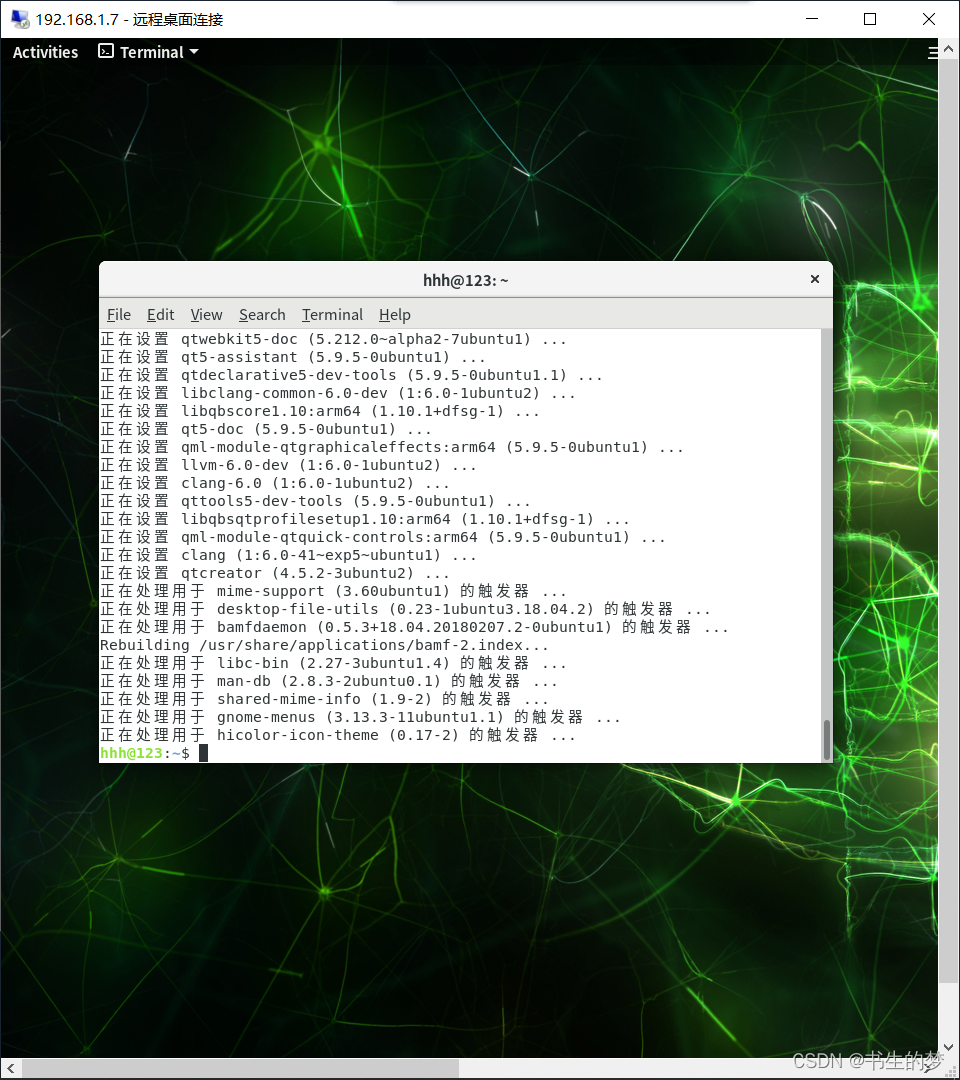Close the hhh@123 terminal window
This screenshot has width=960, height=1080.
(815, 279)
